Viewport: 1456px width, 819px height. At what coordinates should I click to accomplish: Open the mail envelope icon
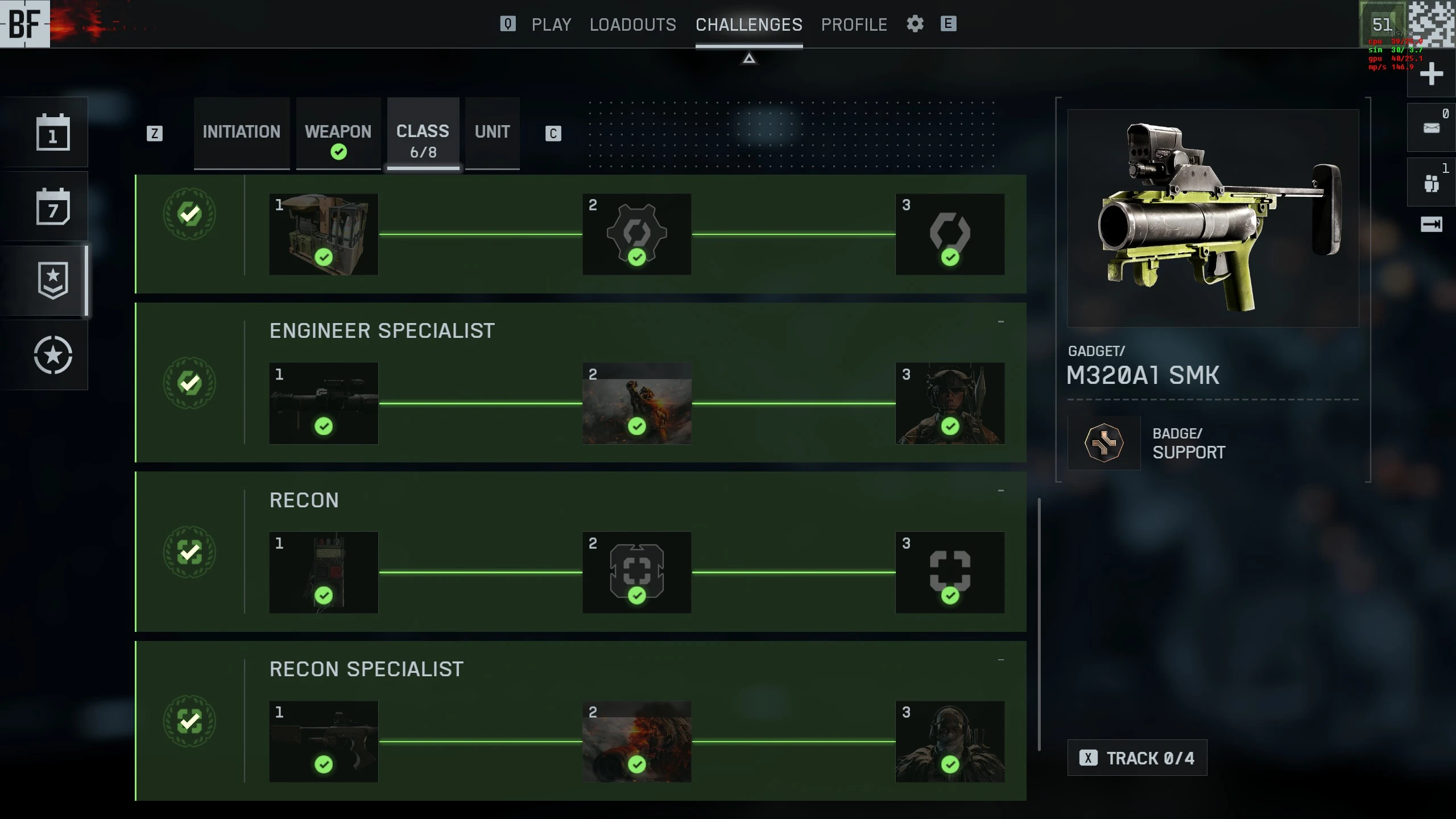point(1432,128)
